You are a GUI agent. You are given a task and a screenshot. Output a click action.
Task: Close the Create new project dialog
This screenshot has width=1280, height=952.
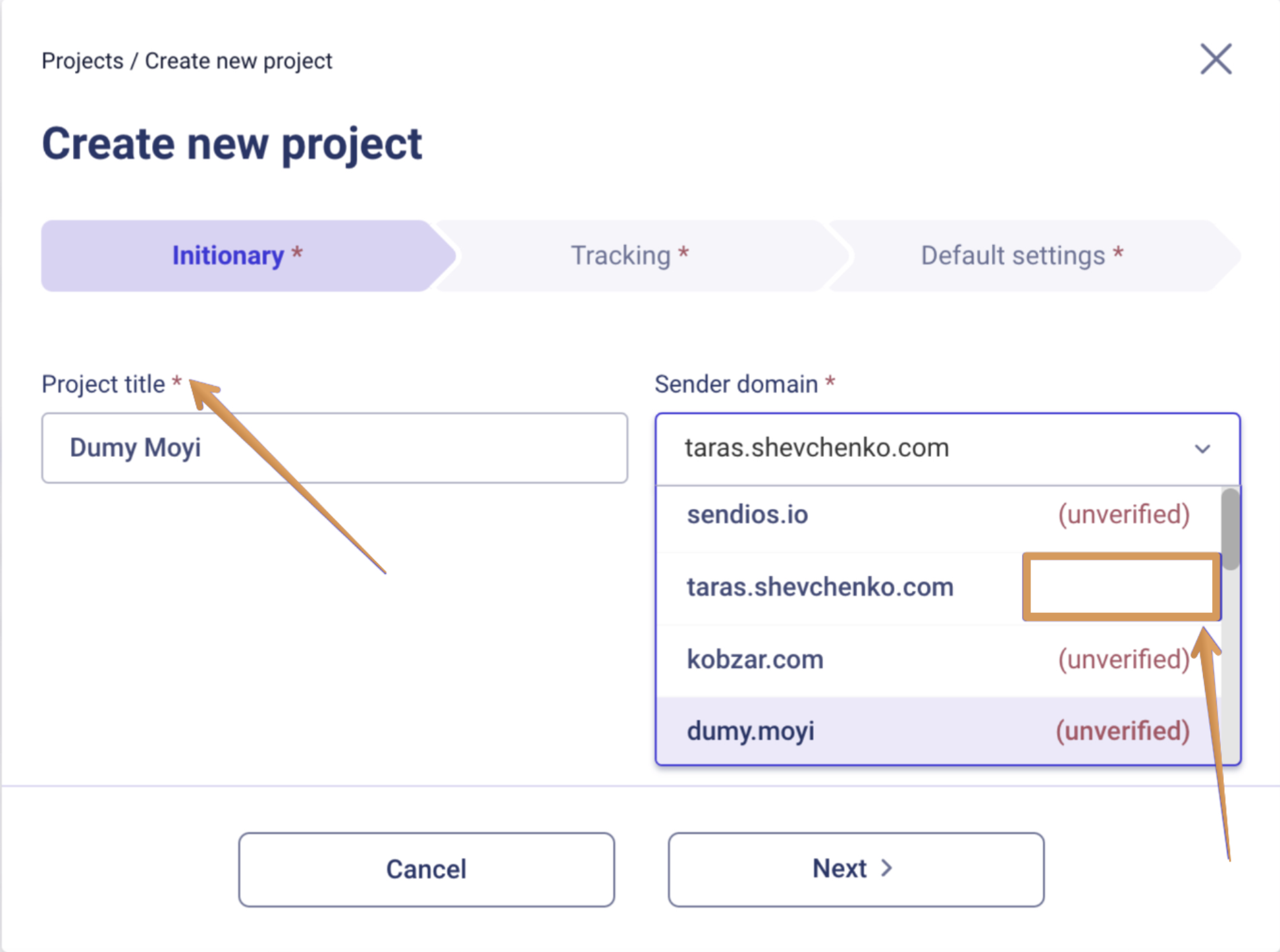pos(1215,60)
